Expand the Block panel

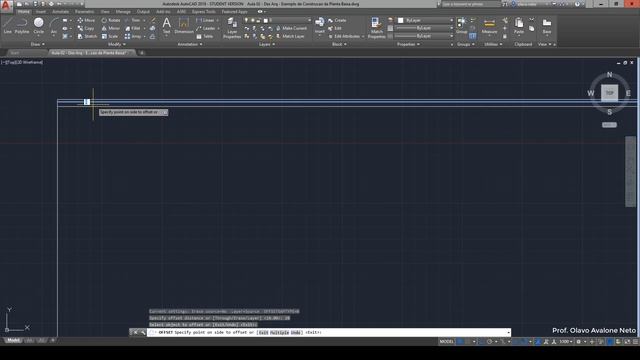(339, 44)
